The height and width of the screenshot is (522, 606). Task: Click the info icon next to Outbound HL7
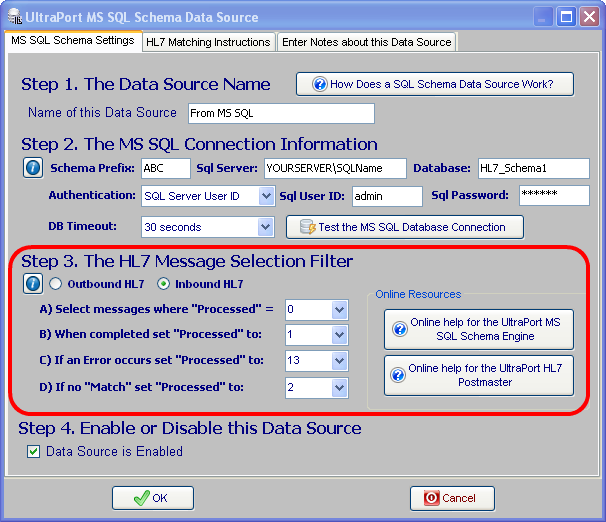pos(32,284)
